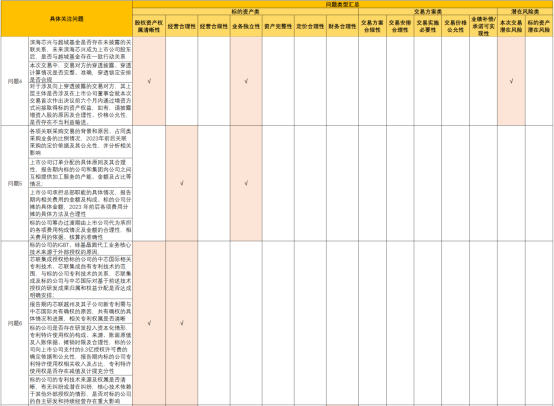Select the cell starting 各项关联采购交易的背景和原因
554x406 pixels.
pyautogui.click(x=80, y=142)
